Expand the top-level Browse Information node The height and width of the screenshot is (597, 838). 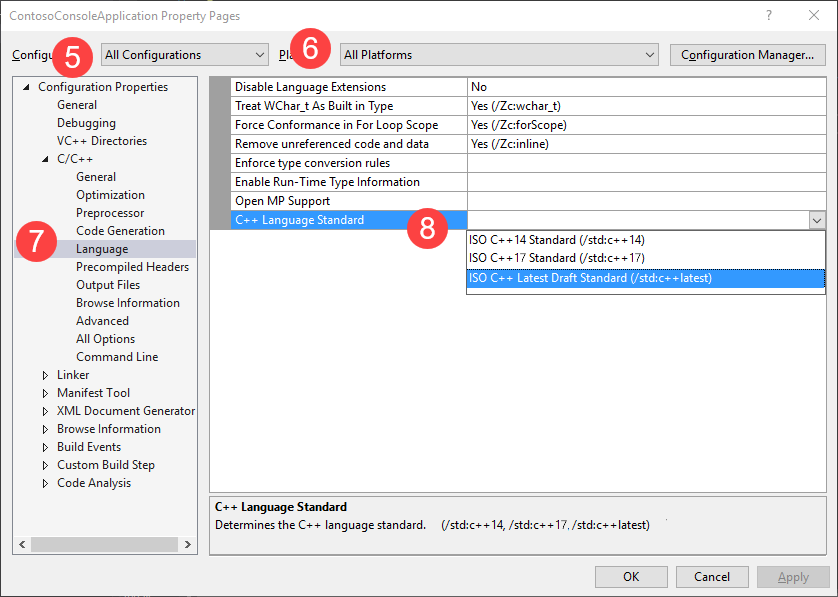click(x=45, y=429)
